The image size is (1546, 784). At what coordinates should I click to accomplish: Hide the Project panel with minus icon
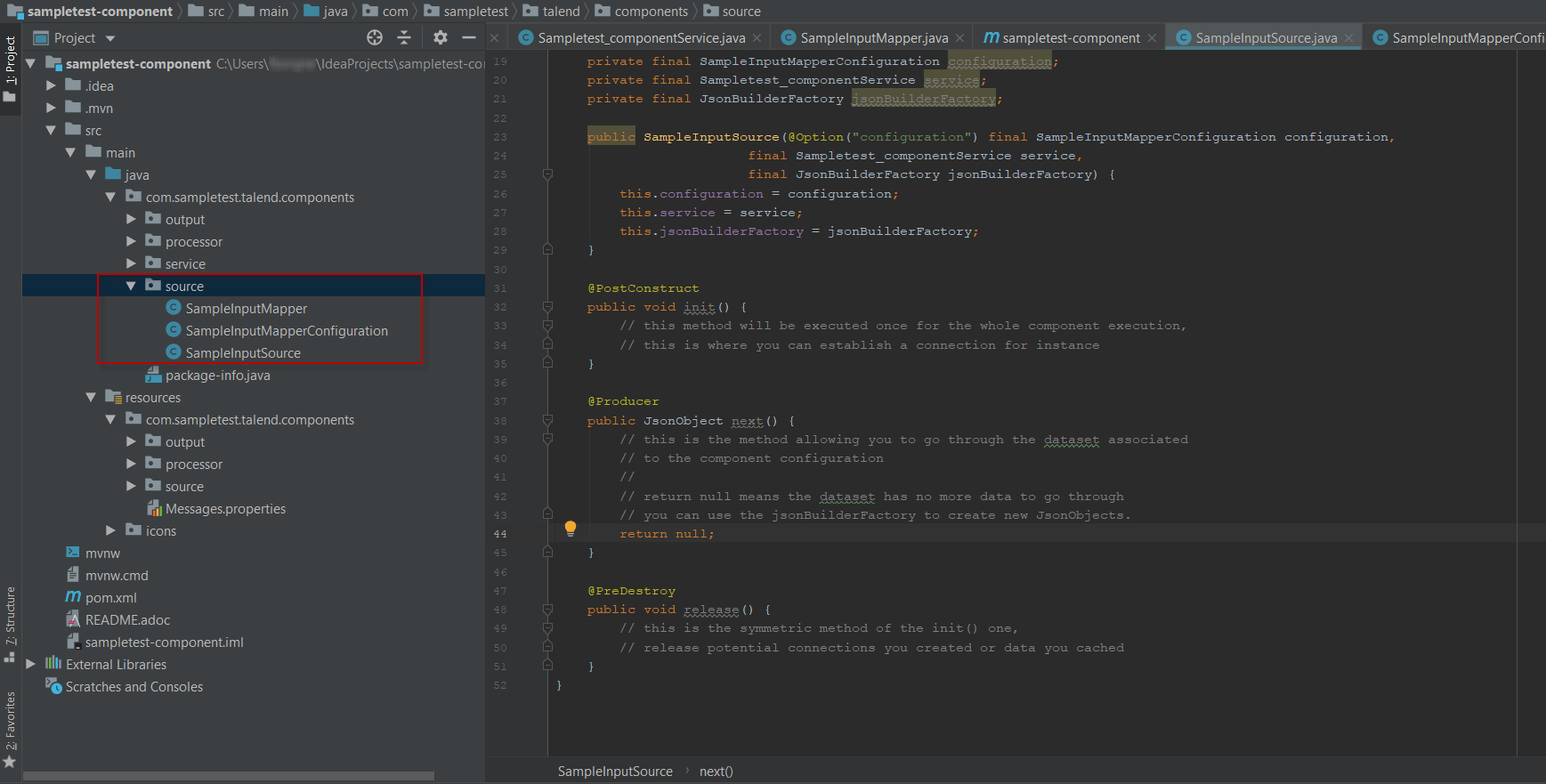[x=469, y=37]
